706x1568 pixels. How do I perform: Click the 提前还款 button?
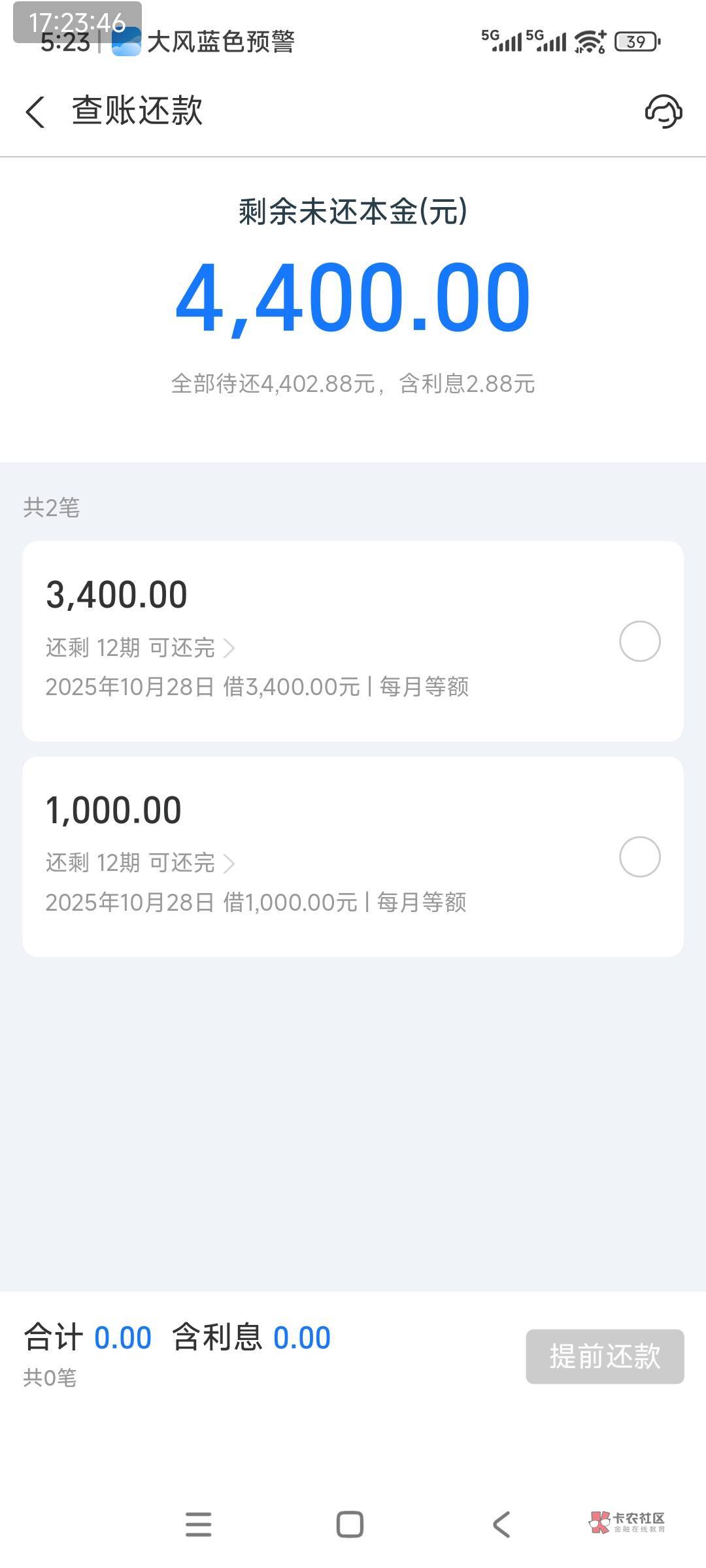coord(605,1357)
